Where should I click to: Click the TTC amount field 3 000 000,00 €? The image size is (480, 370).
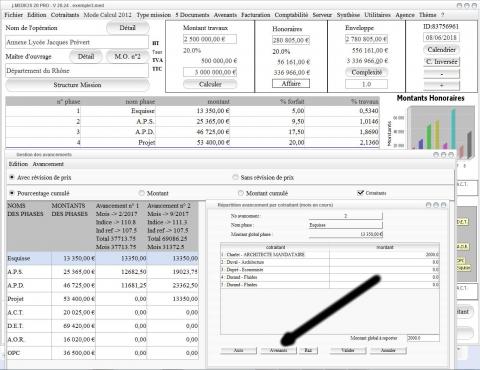pos(210,72)
